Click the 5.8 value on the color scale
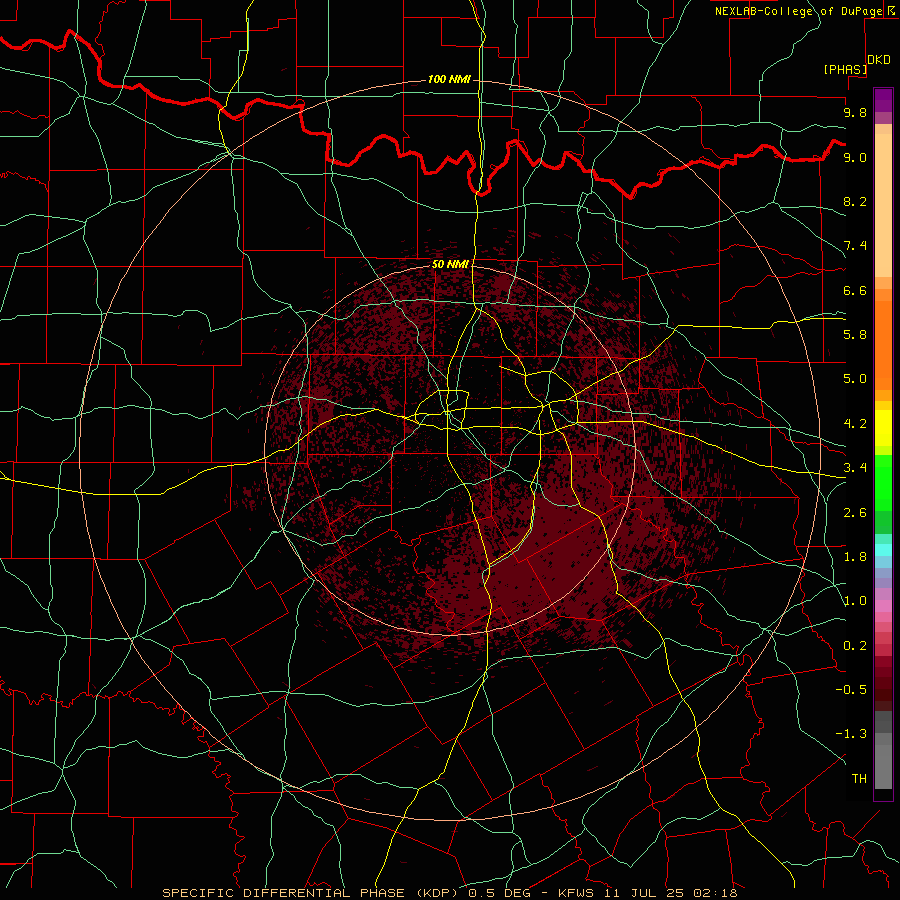 (855, 335)
